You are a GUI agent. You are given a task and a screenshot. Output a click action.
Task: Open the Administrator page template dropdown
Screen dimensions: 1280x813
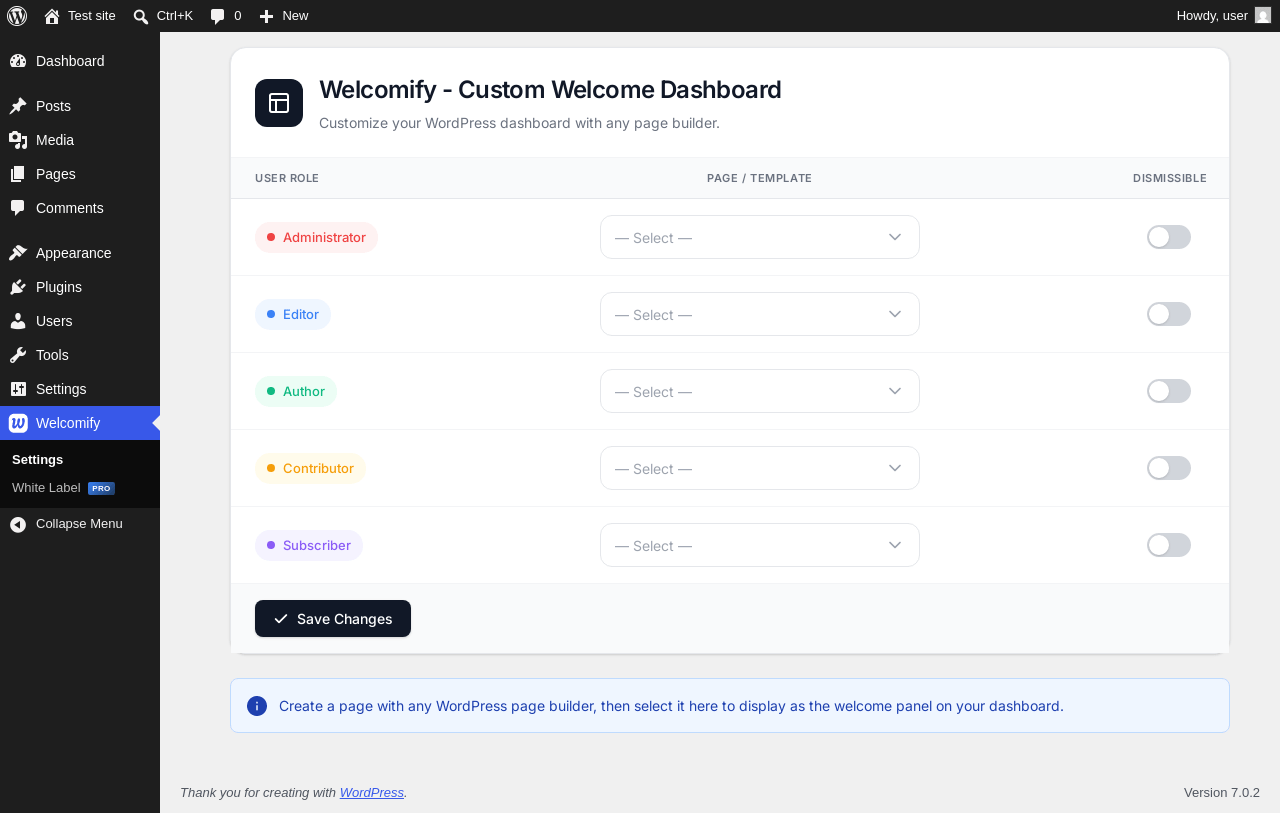[x=760, y=237]
